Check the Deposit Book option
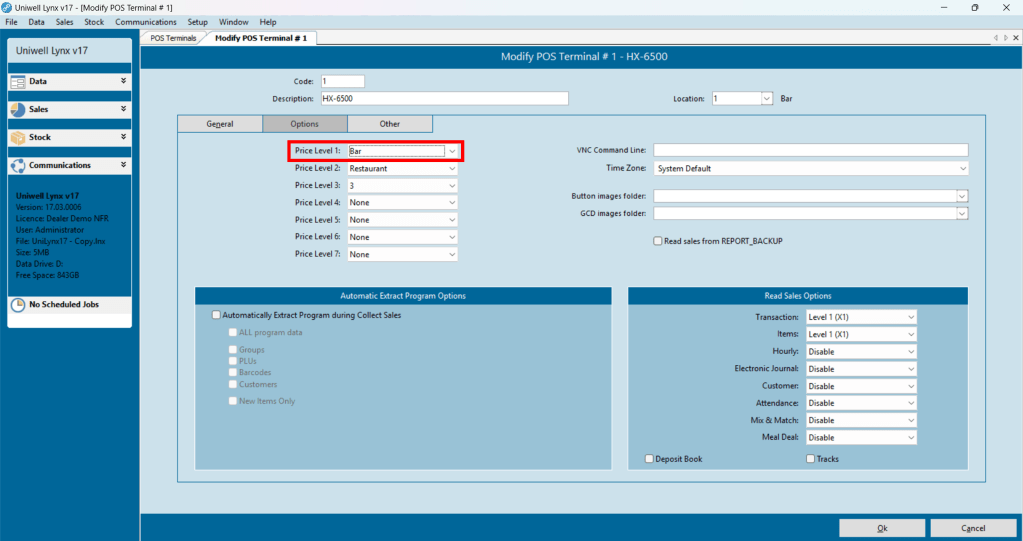This screenshot has width=1023, height=541. click(x=649, y=459)
